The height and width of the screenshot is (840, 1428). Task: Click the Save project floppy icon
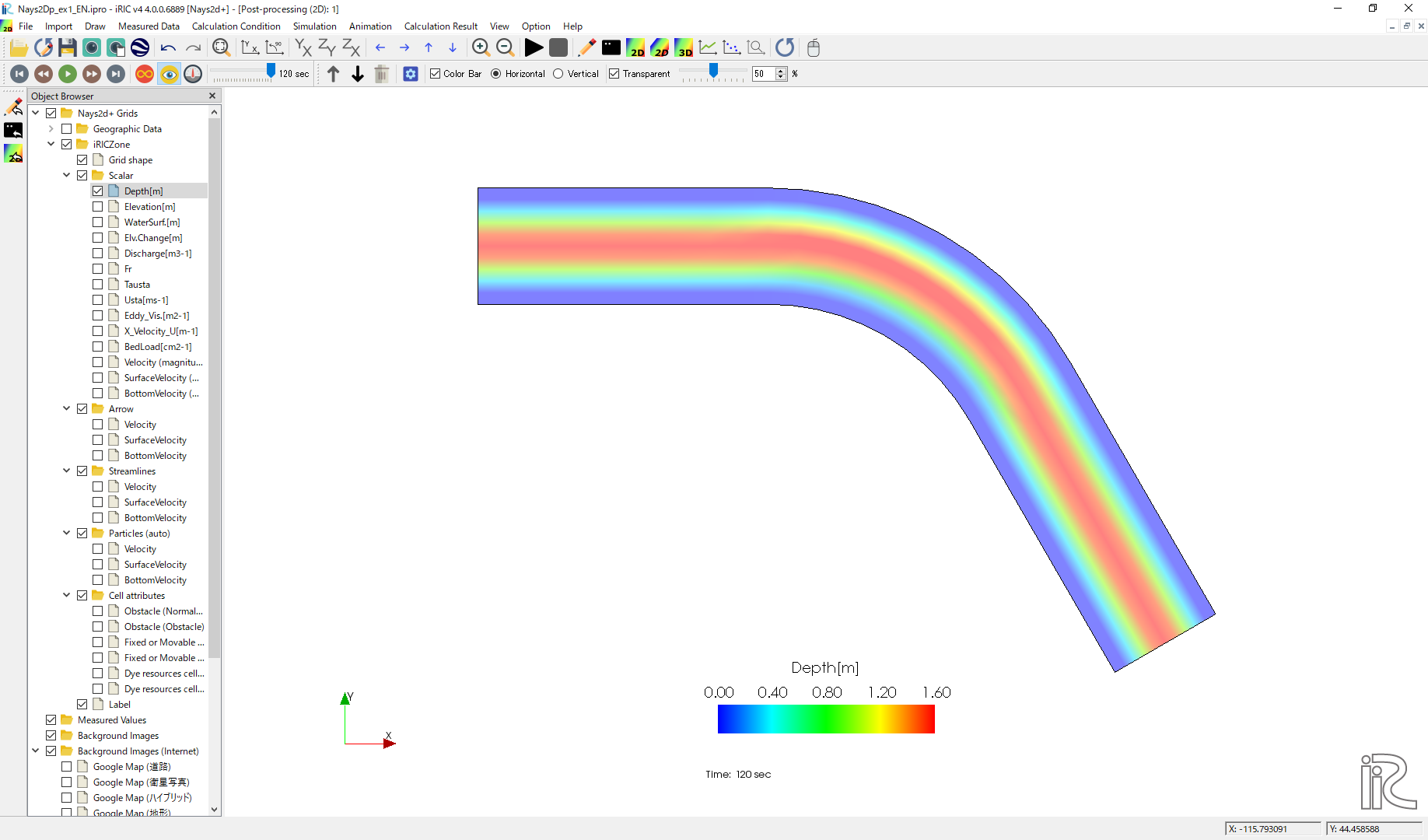[x=68, y=48]
